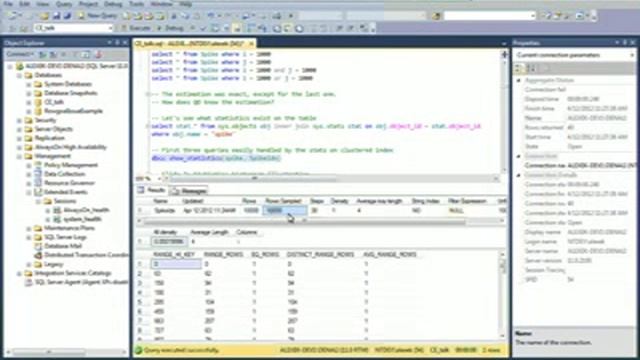Click the Debug button in the SQL toolbar
Viewport: 640px width, 360px height.
[170, 28]
